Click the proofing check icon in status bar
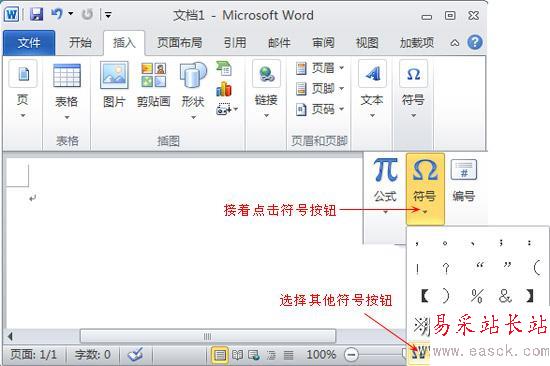 pos(135,355)
